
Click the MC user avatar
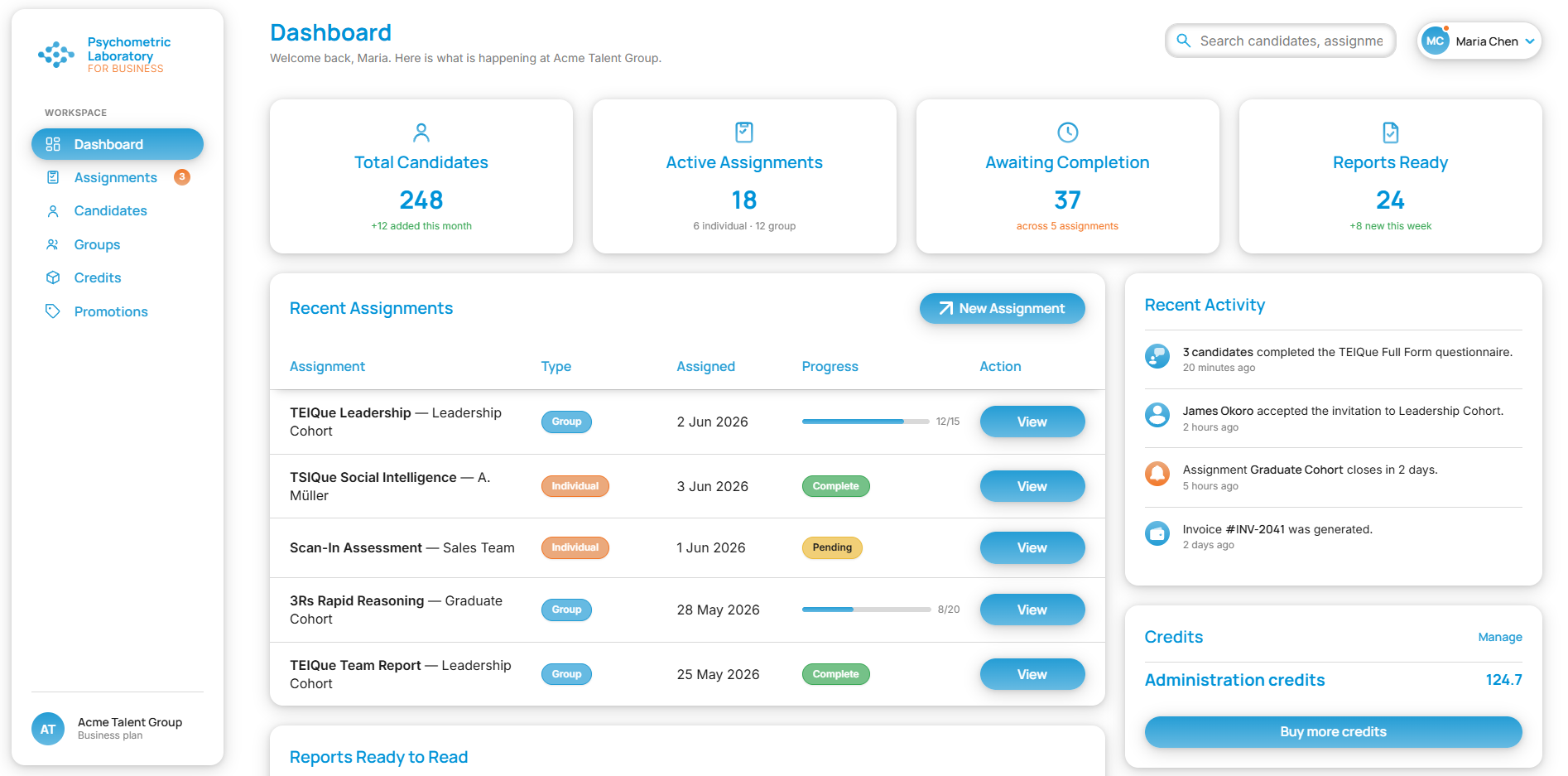(1436, 41)
